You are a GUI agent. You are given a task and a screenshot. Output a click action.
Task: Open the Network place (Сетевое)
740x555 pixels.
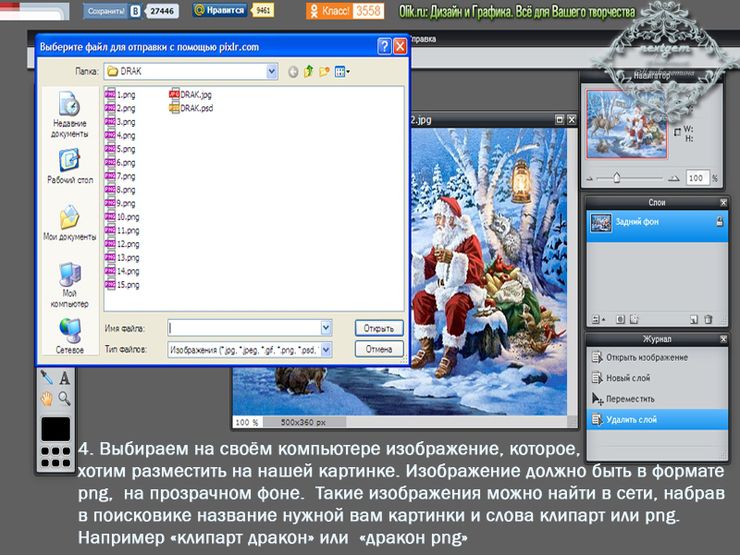point(69,336)
